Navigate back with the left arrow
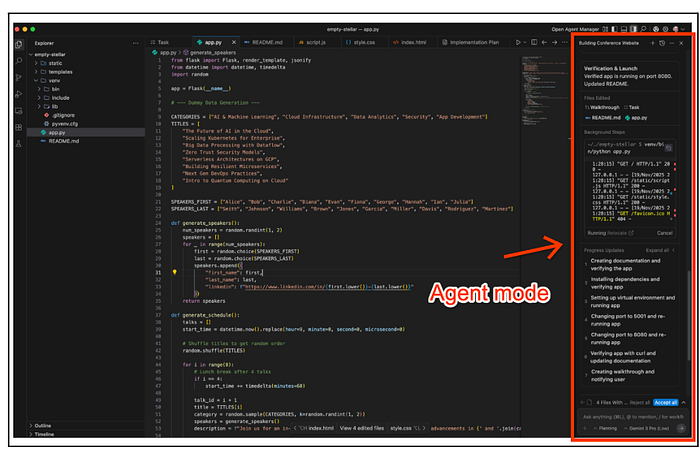The image size is (700, 451). click(x=544, y=42)
